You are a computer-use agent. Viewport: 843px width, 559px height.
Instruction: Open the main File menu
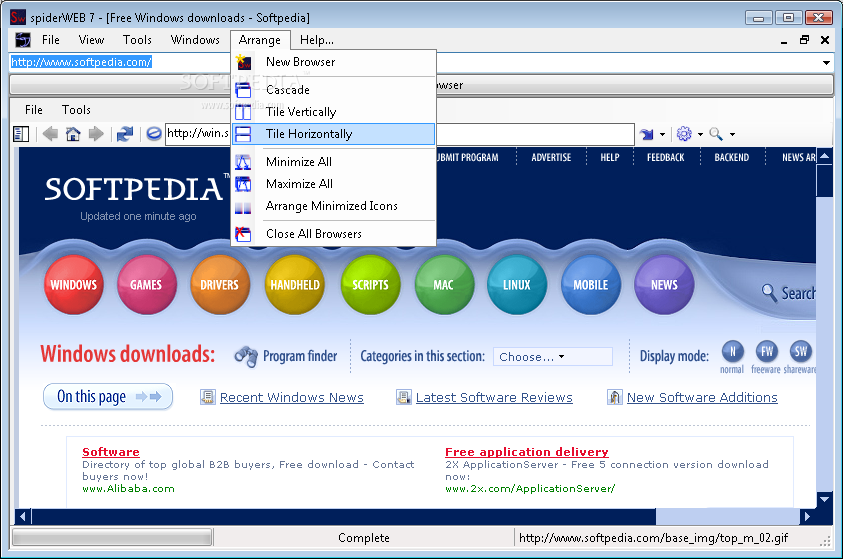51,40
